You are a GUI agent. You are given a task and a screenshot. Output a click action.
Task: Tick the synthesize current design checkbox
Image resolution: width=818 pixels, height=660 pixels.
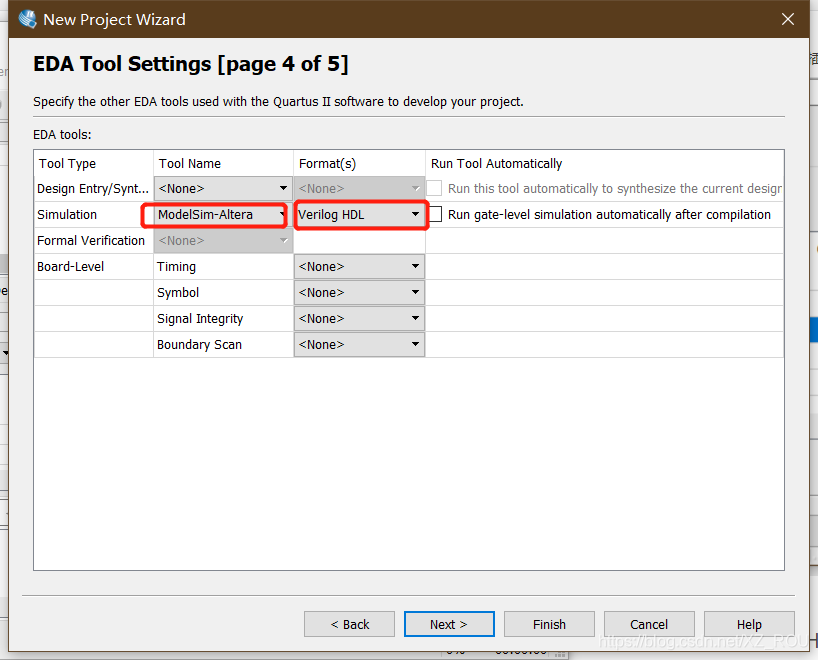tap(434, 188)
